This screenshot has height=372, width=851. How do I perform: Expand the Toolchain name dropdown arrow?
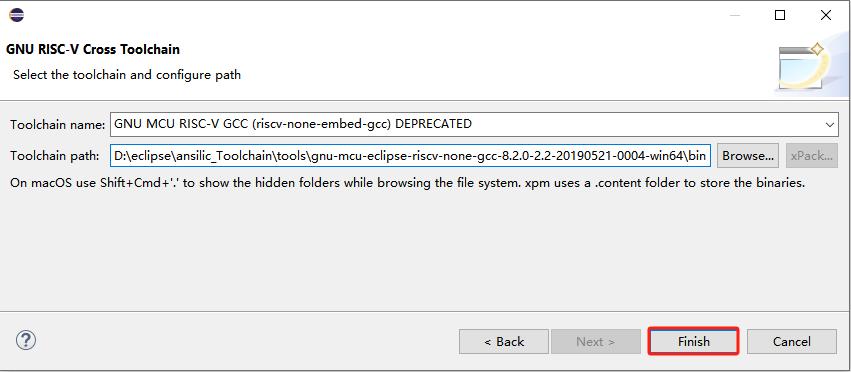tap(830, 124)
